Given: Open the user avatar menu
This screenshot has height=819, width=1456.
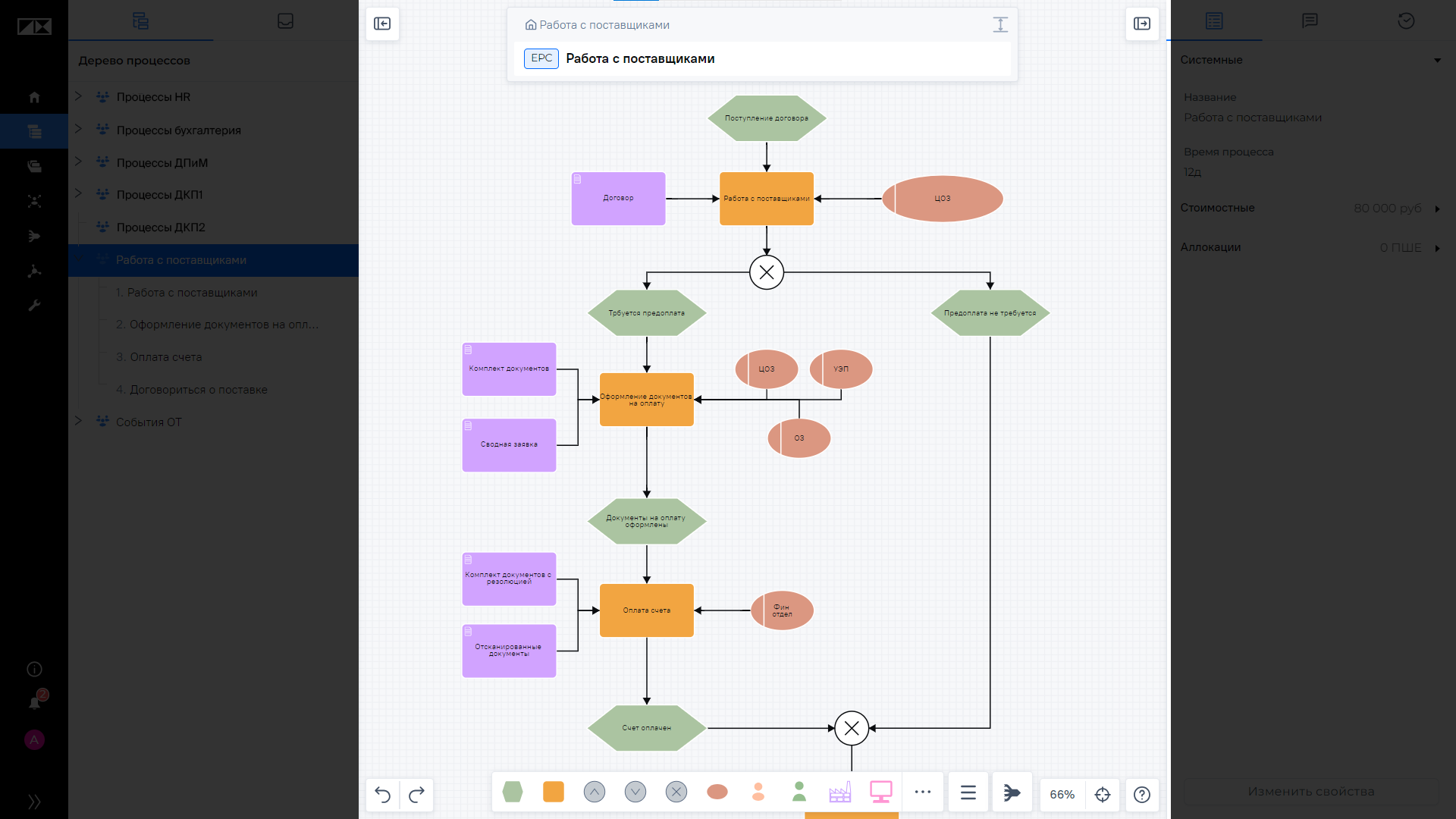Looking at the screenshot, I should 34,740.
